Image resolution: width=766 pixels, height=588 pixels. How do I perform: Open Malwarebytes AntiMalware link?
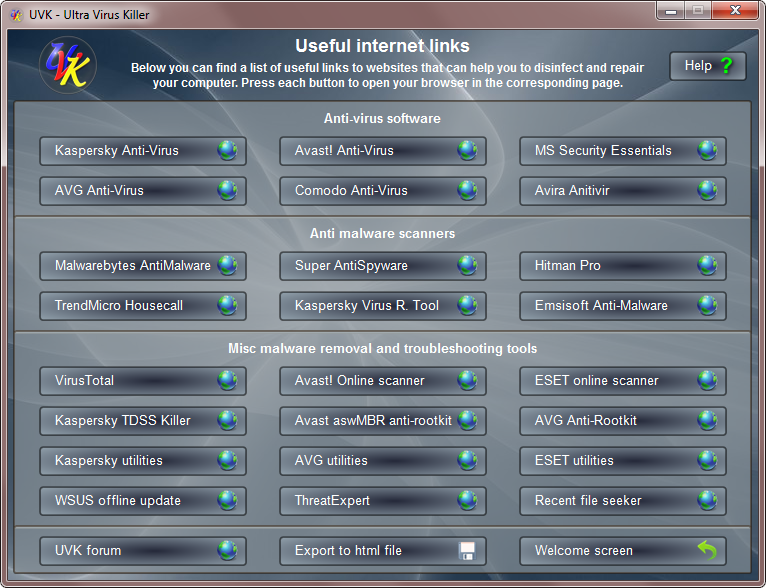(143, 266)
